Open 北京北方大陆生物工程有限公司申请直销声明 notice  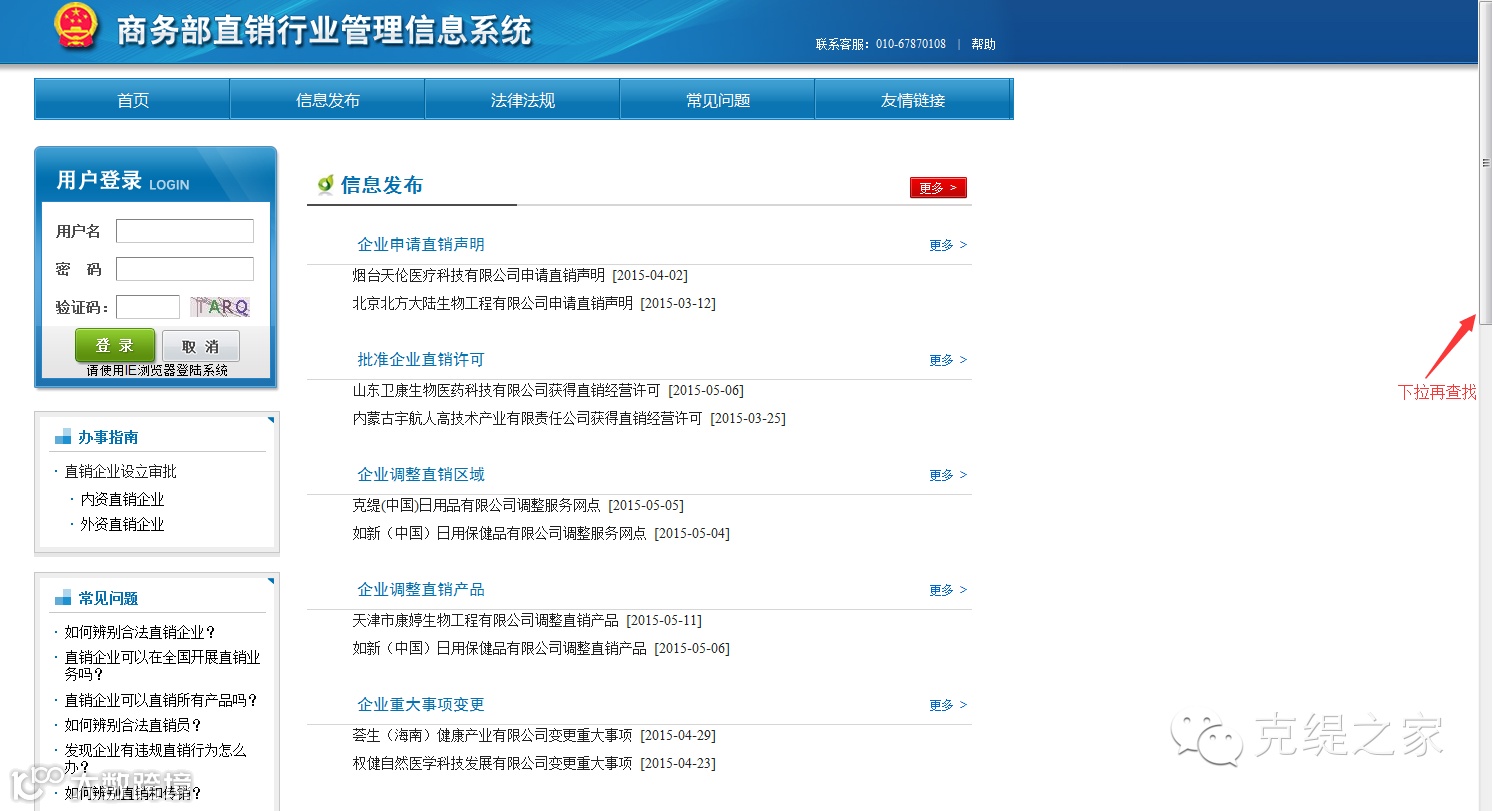click(x=493, y=303)
